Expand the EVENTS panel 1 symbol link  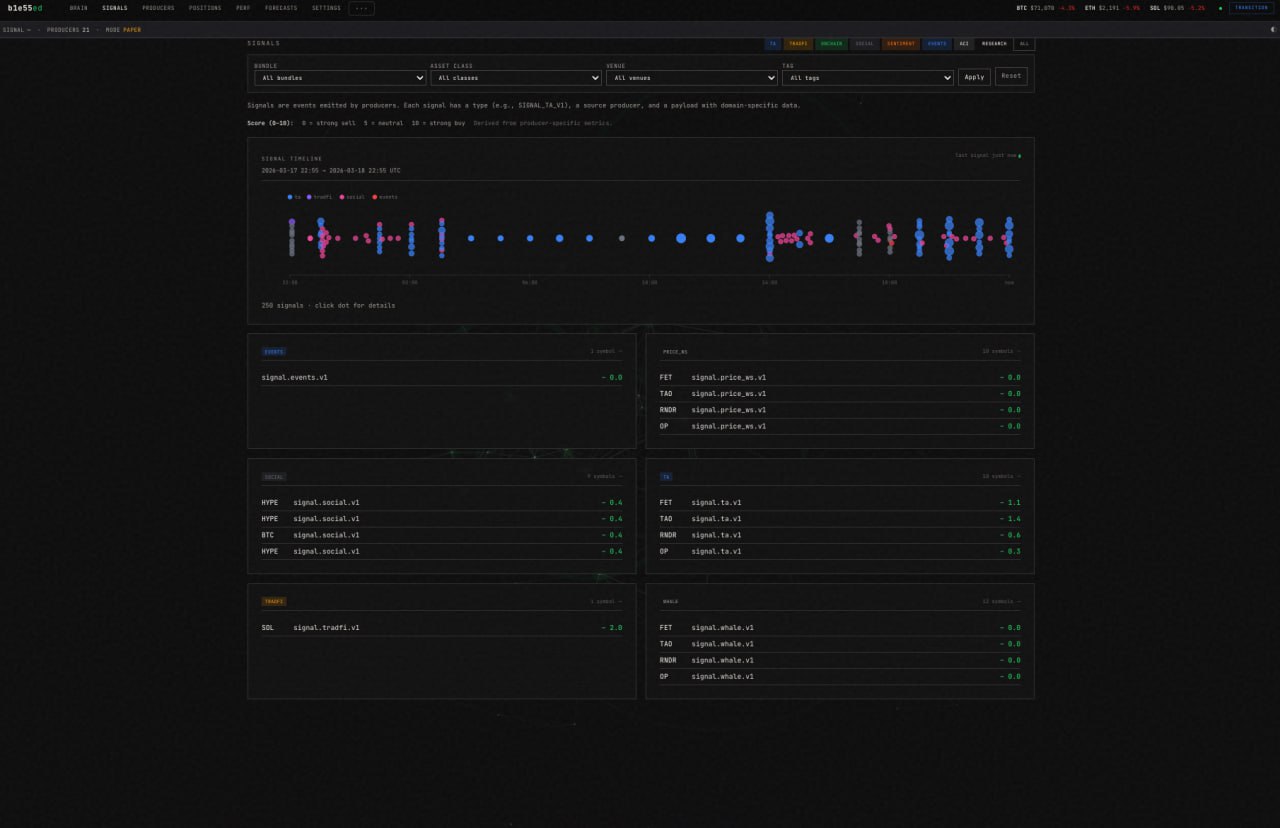click(606, 351)
